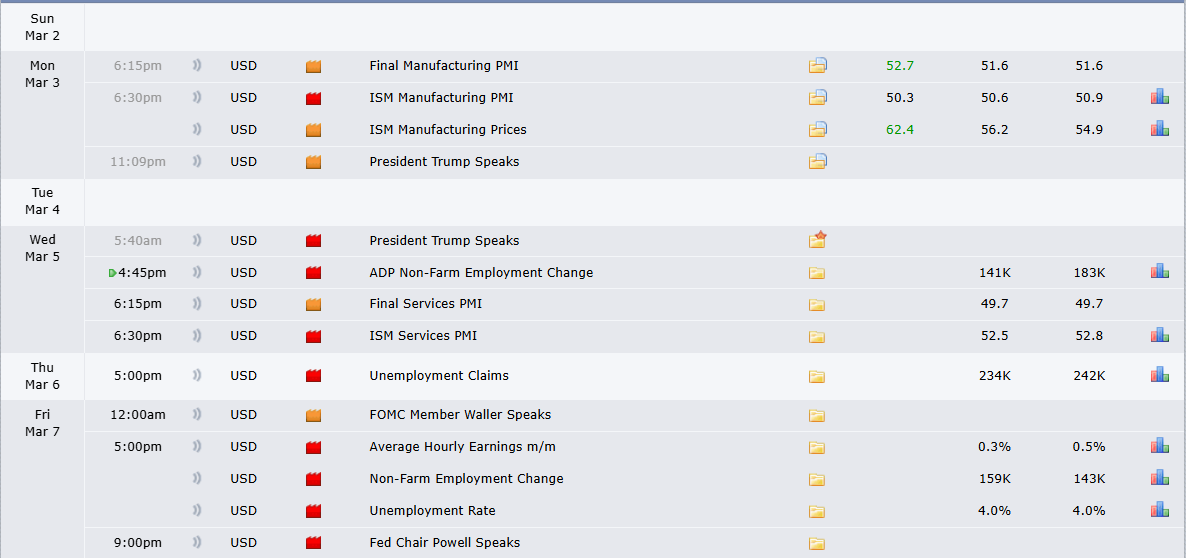
Task: Open the graph icon for Average Hourly Earnings m/m
Action: click(1159, 446)
